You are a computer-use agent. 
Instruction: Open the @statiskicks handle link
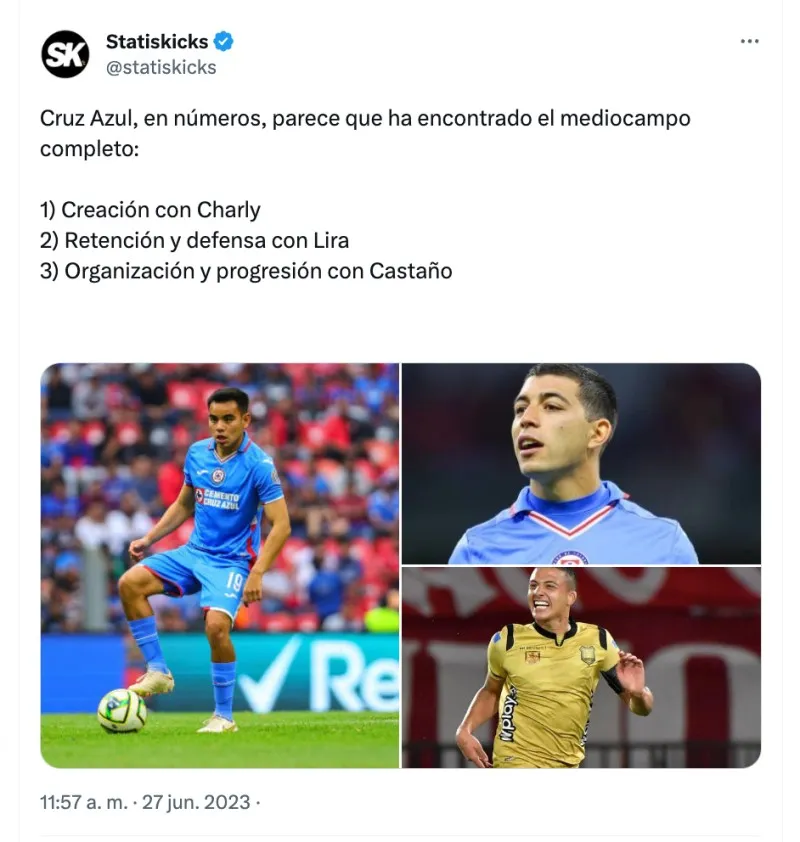click(x=161, y=68)
